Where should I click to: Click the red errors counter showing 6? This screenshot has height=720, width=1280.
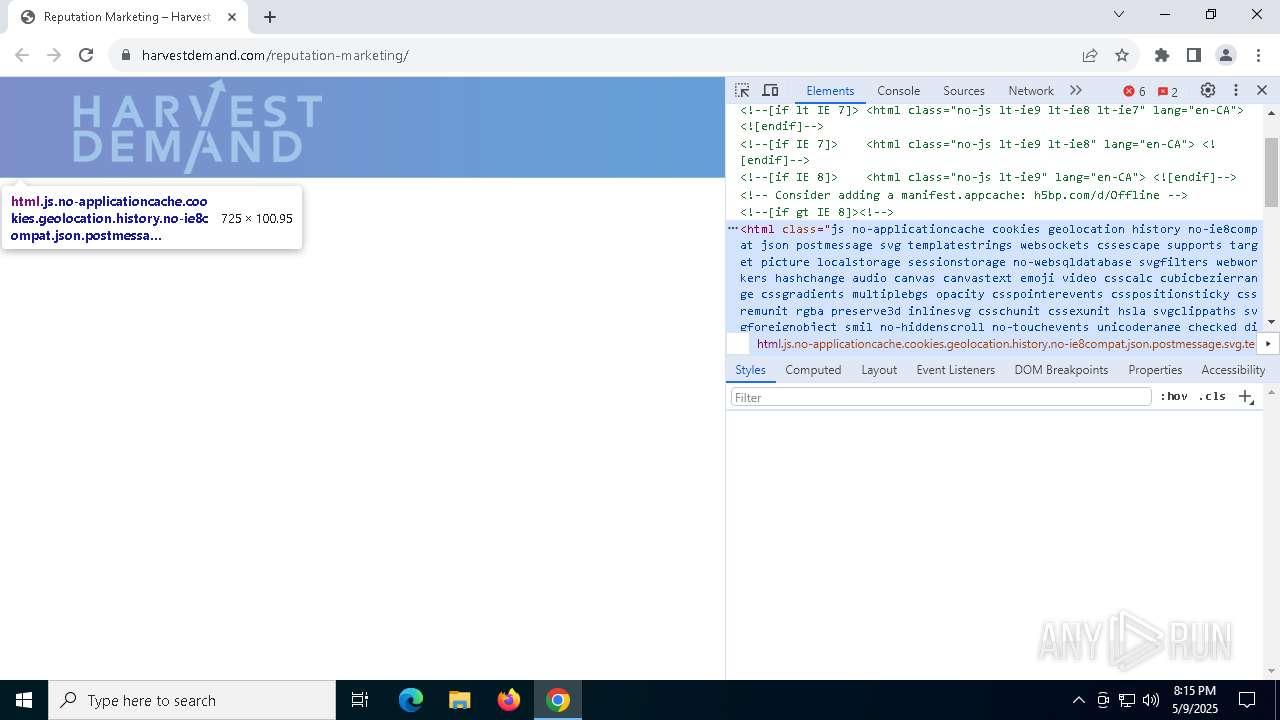(1135, 91)
